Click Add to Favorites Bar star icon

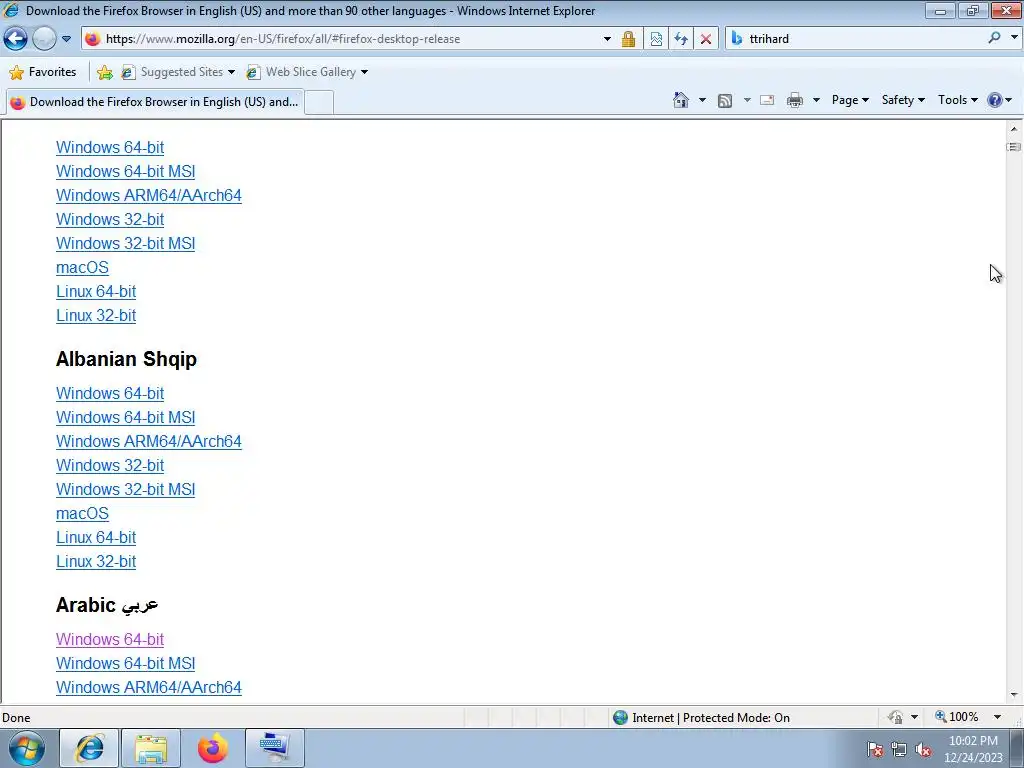click(x=104, y=72)
